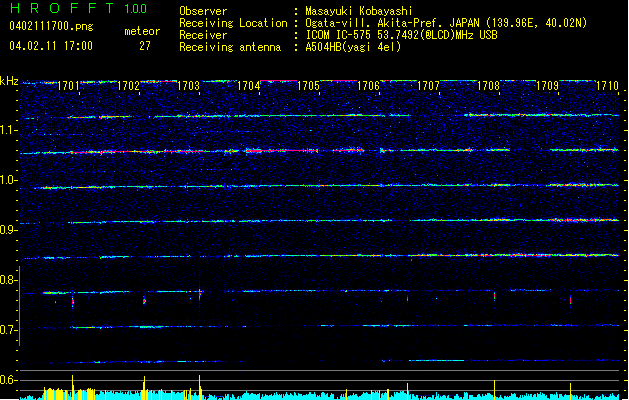
Task: Select the 1.0 frequency axis label
Action: [x=9, y=180]
